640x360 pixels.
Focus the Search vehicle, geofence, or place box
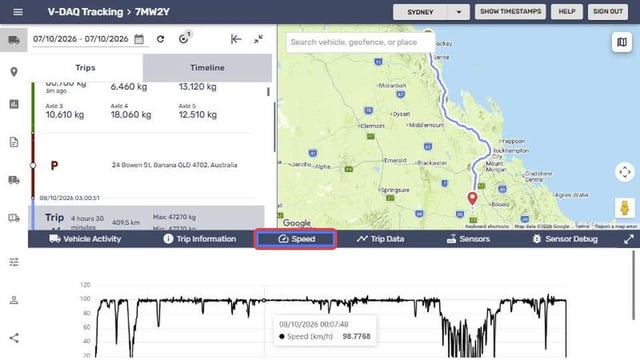point(360,42)
